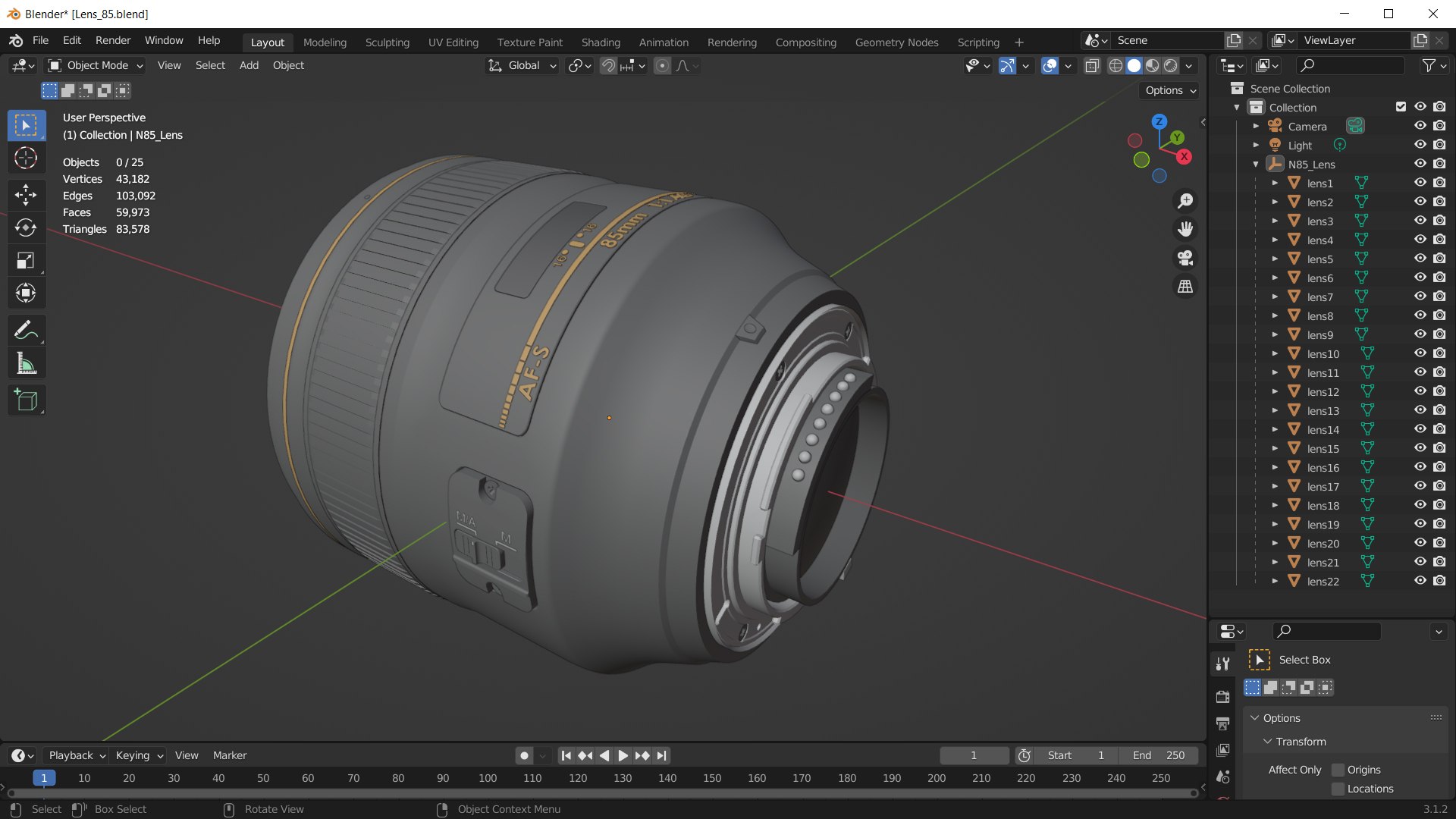
Task: Switch to solid viewport shading
Action: (x=1134, y=66)
